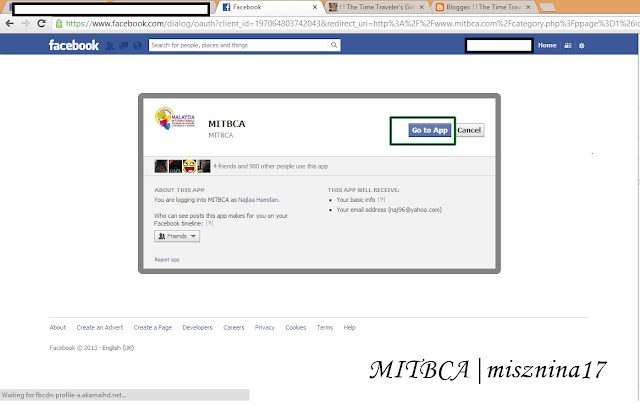
Task: Reload the page with refresh icon
Action: pyautogui.click(x=41, y=23)
